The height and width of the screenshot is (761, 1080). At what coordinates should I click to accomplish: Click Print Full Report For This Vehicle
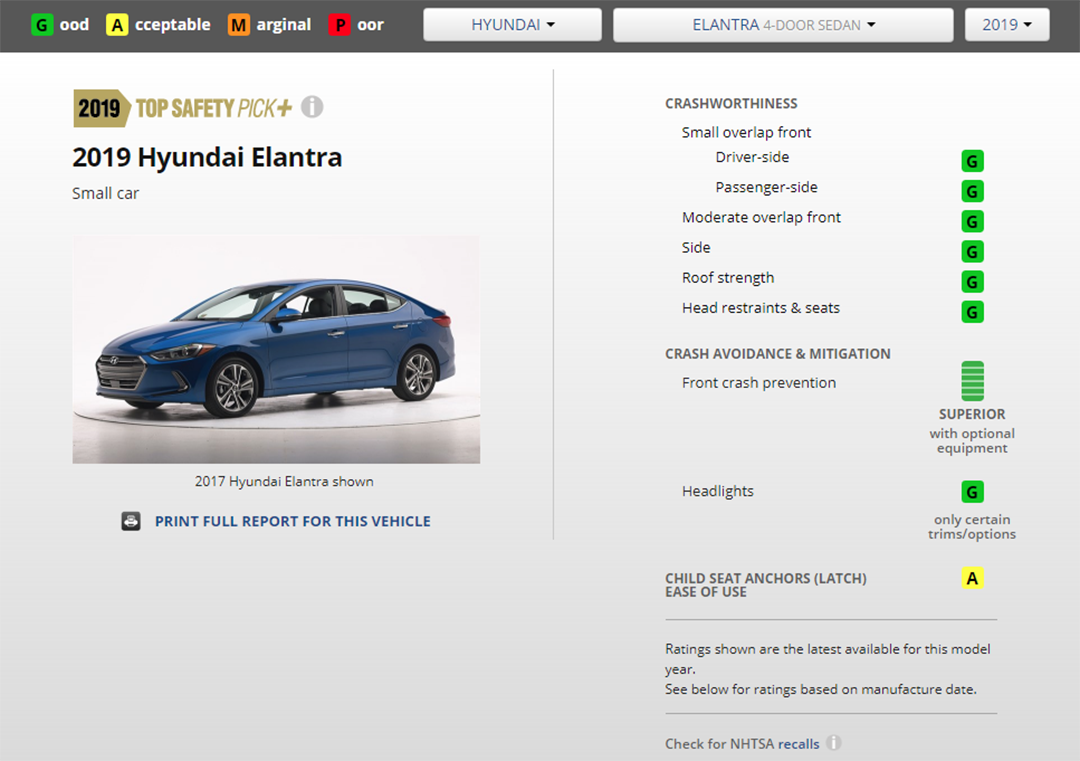292,521
